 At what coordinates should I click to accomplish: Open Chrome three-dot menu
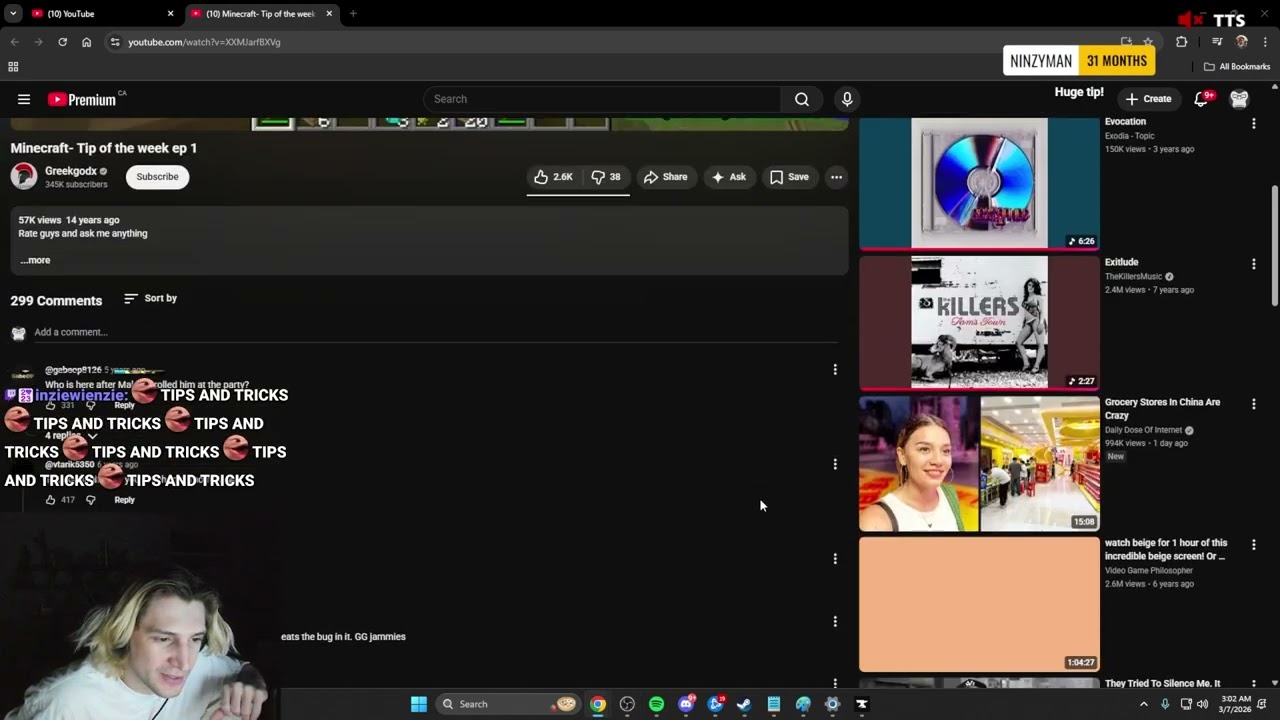1266,42
